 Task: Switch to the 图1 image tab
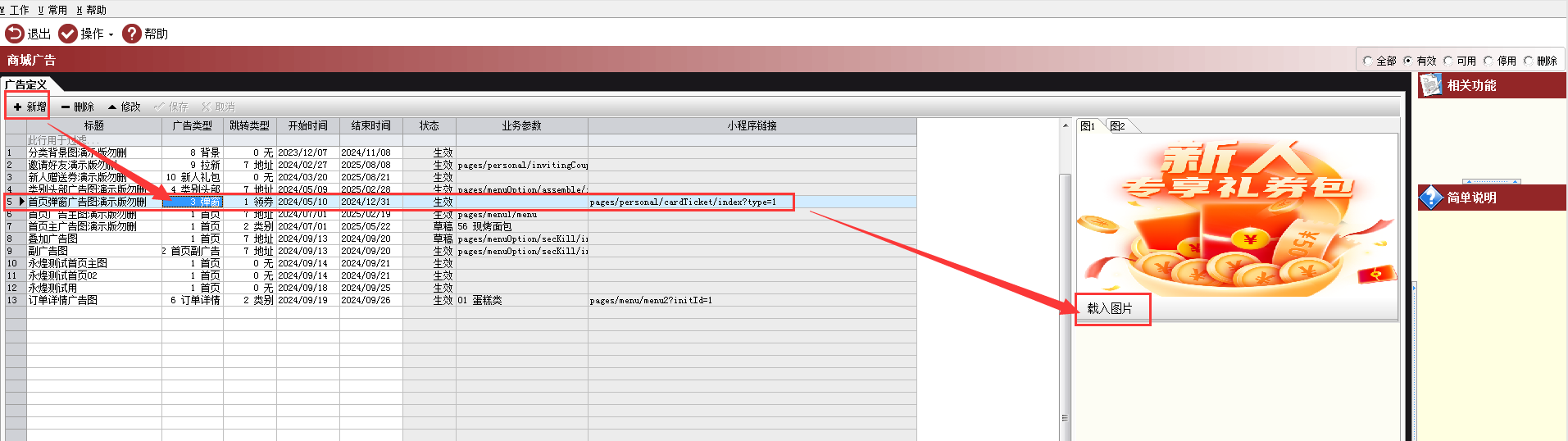[1089, 125]
